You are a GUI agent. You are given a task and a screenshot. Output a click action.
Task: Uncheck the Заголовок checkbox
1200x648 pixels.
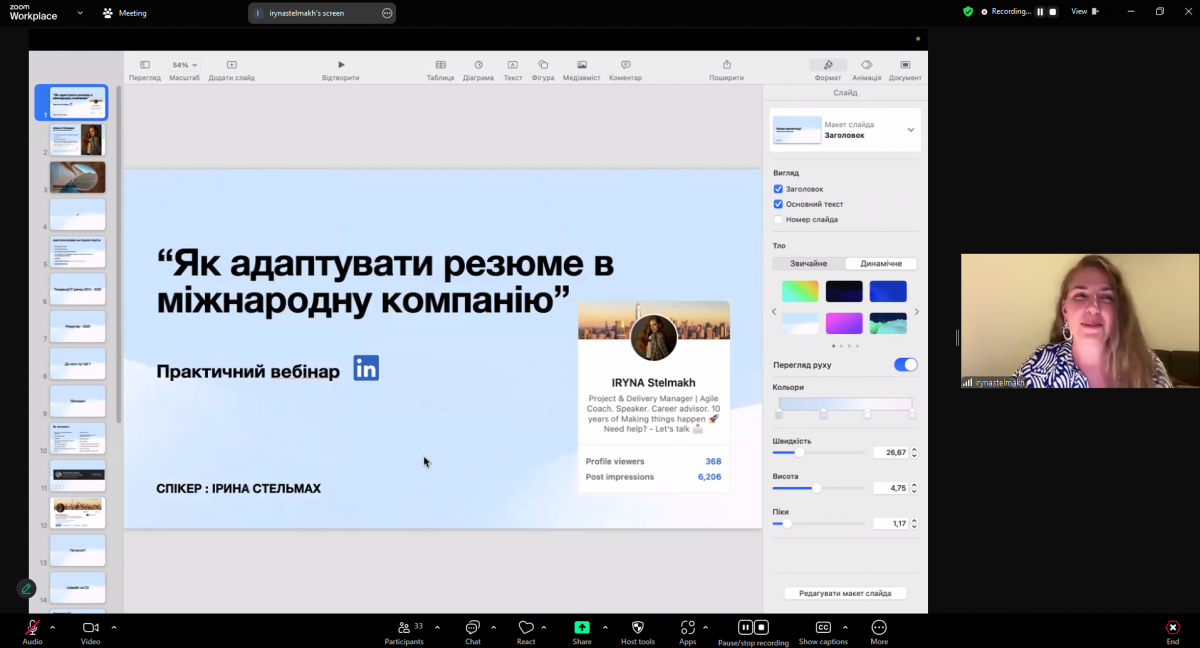[x=778, y=188]
